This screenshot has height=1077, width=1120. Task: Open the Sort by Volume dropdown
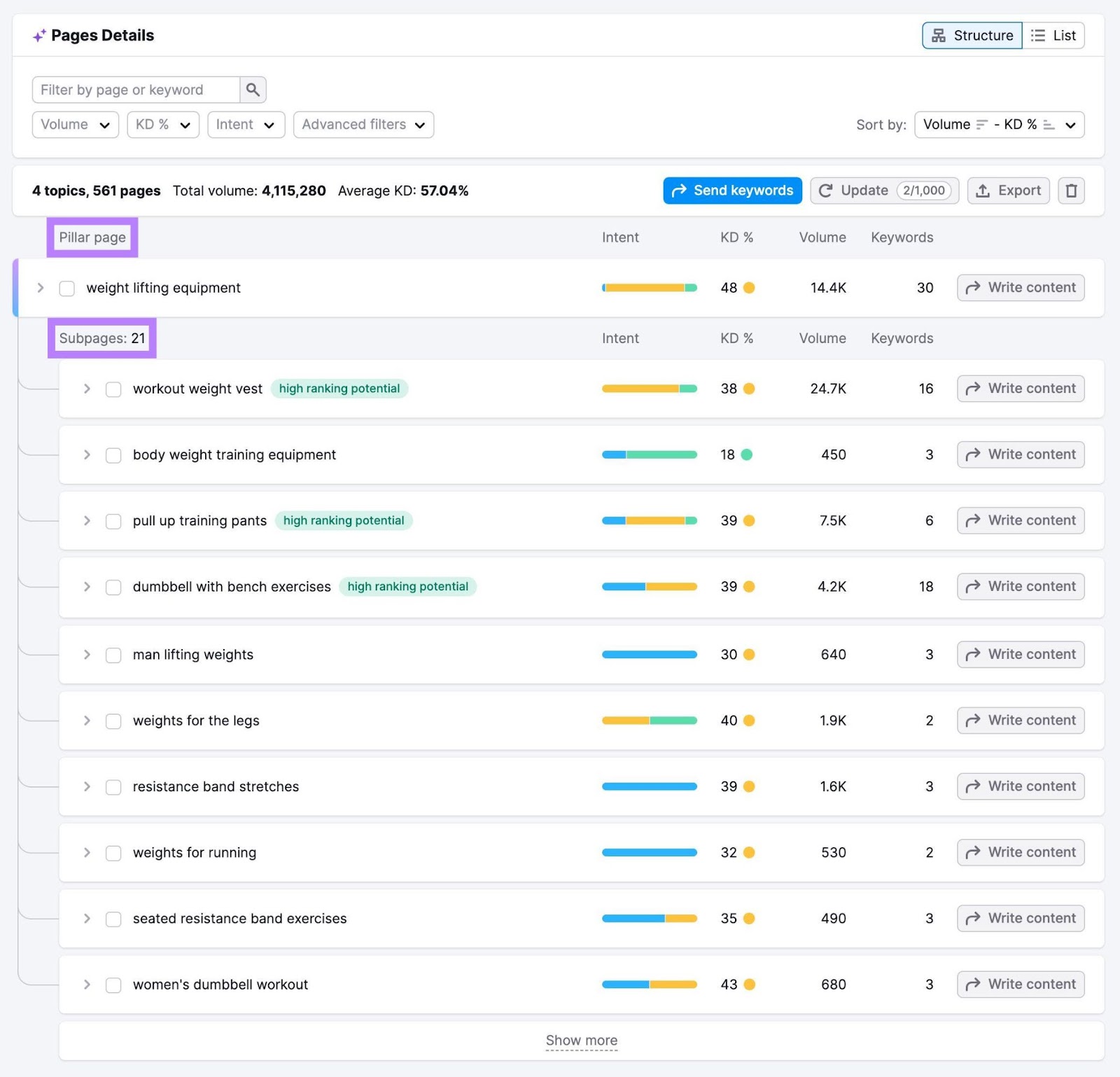click(x=999, y=125)
